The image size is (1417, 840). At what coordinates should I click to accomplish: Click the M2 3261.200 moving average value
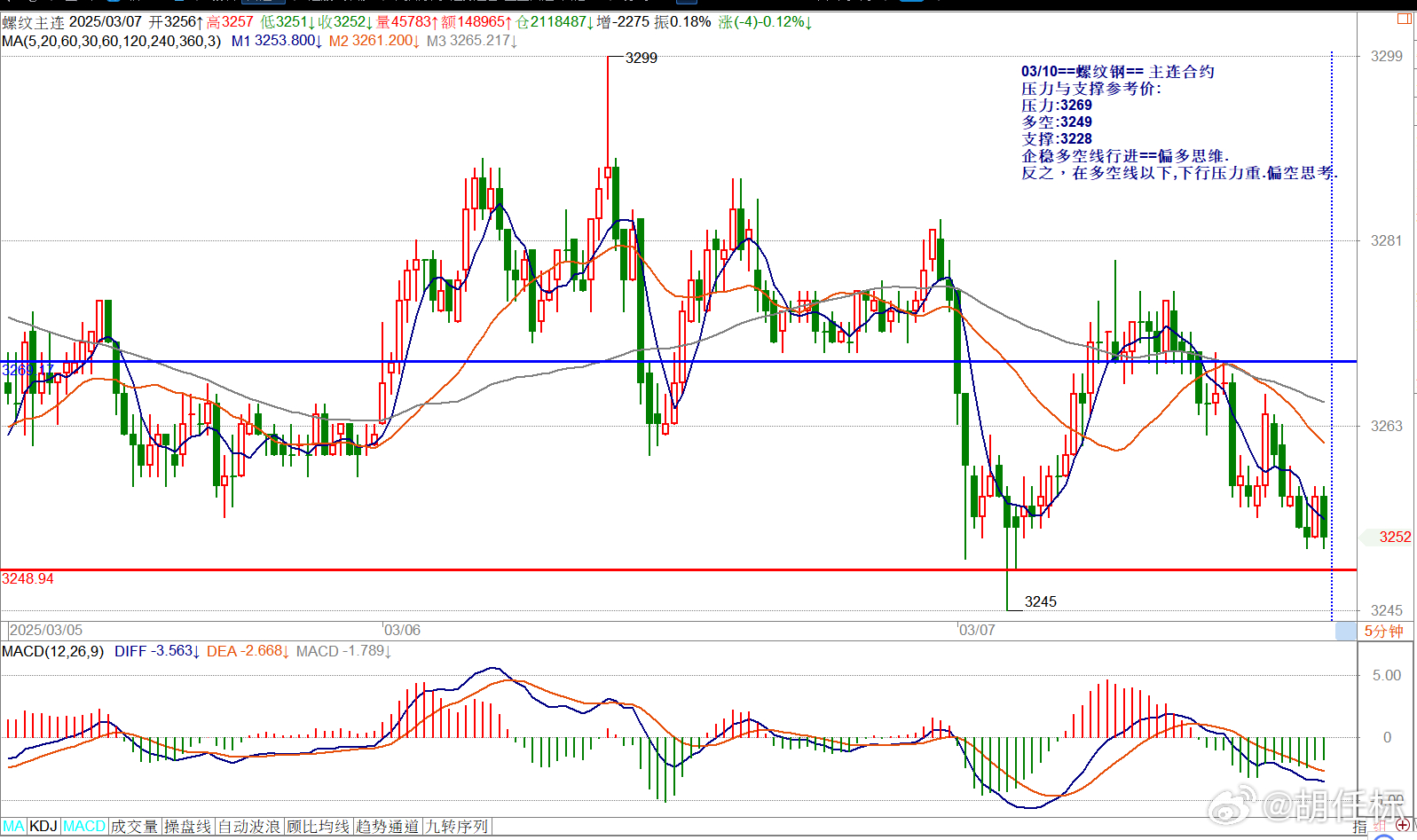(x=374, y=41)
